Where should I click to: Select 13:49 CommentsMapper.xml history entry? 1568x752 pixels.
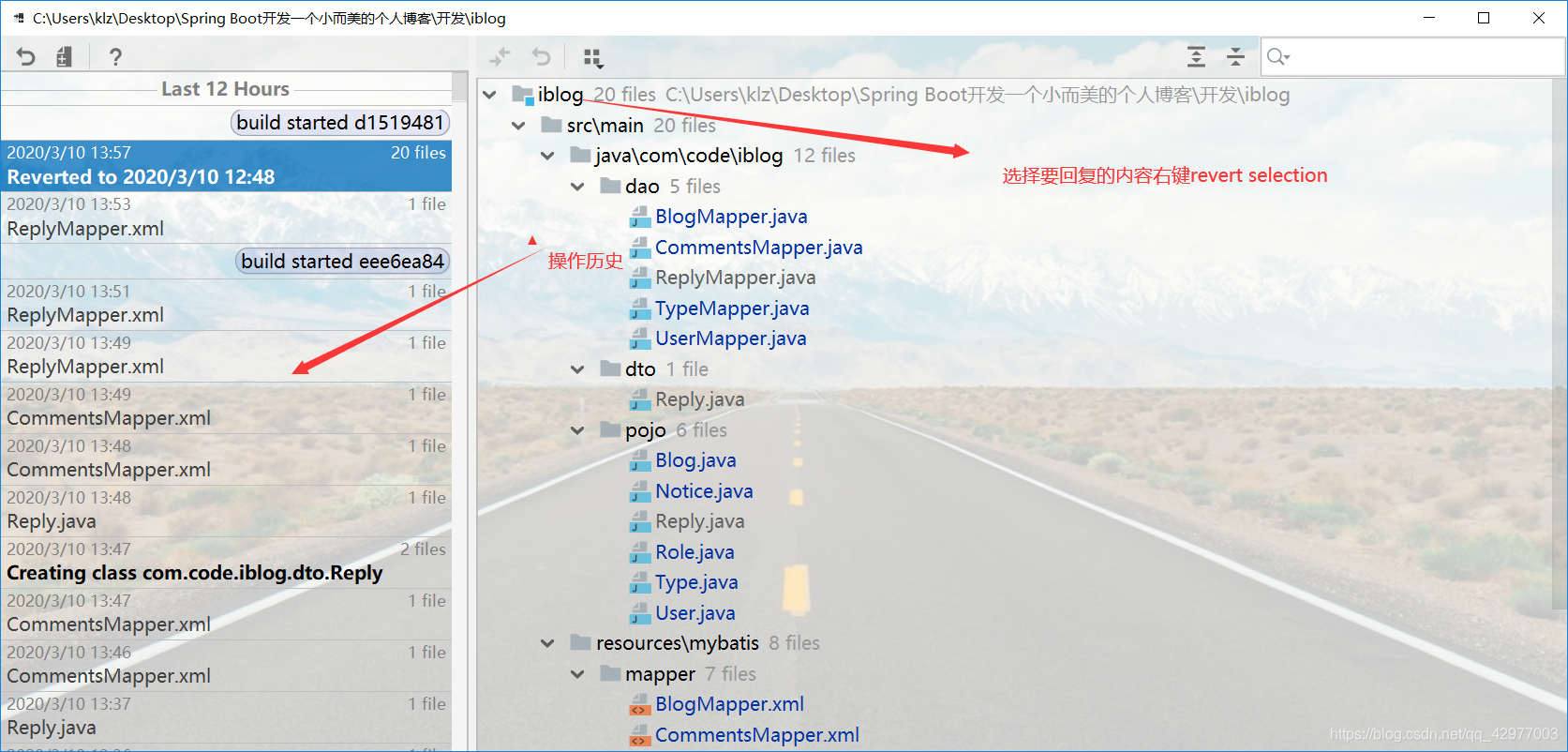click(226, 408)
